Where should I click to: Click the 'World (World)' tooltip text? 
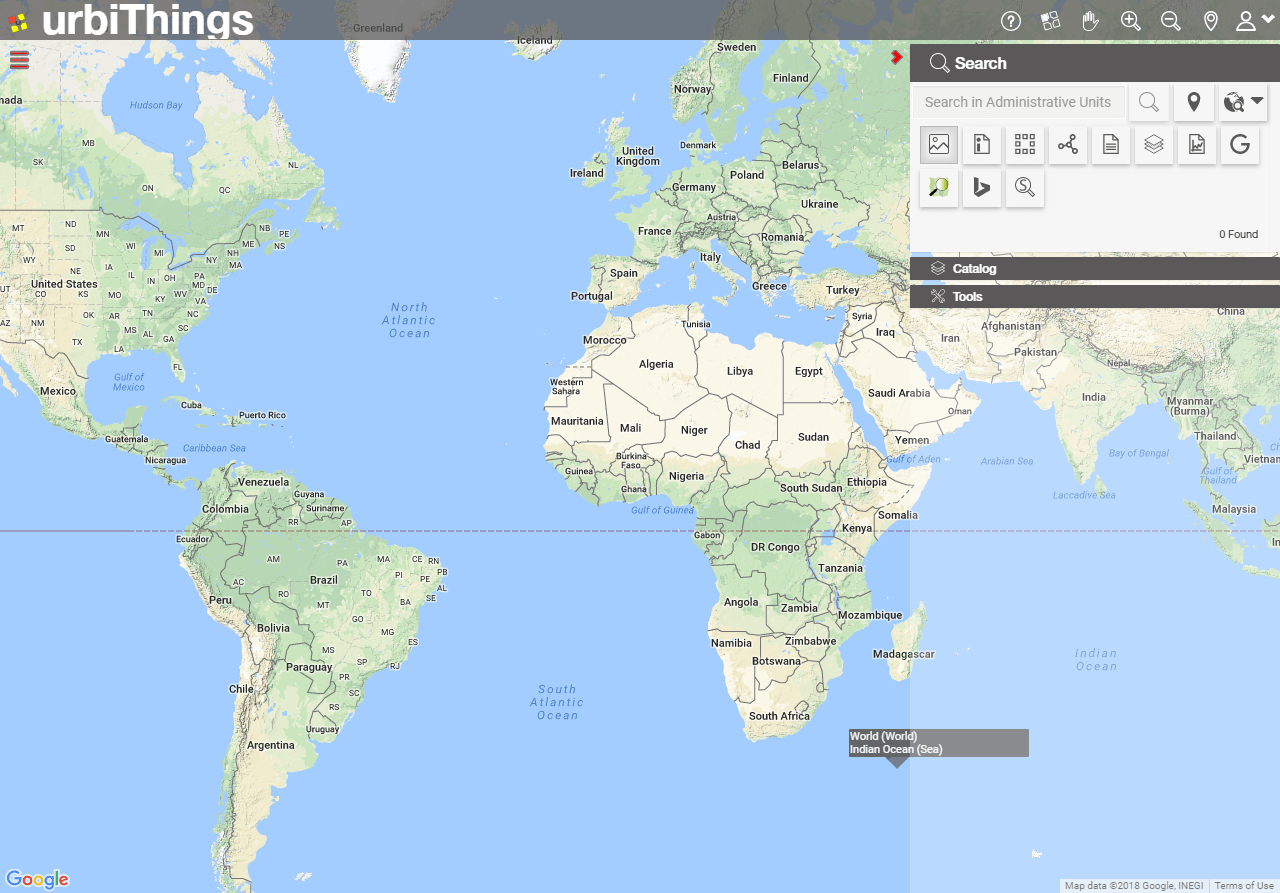(x=883, y=736)
